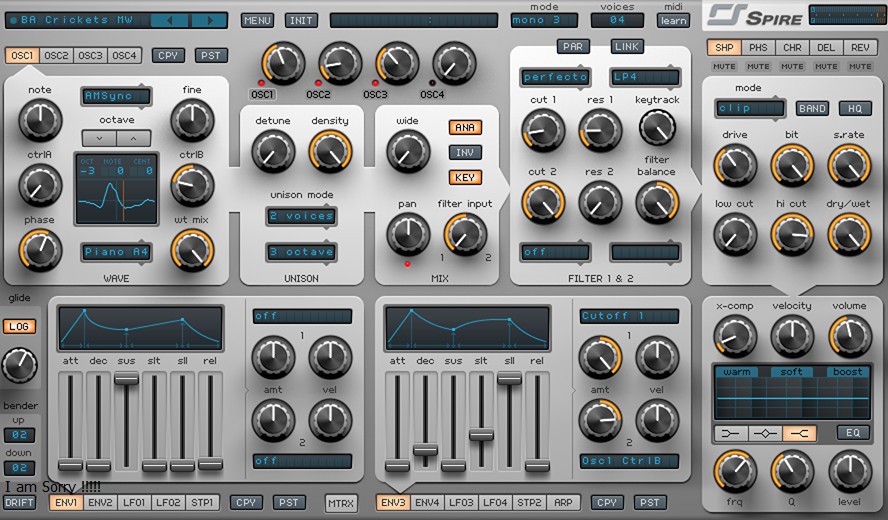Open the LP4 filter mode dropdown
The width and height of the screenshot is (888, 520).
tap(644, 76)
